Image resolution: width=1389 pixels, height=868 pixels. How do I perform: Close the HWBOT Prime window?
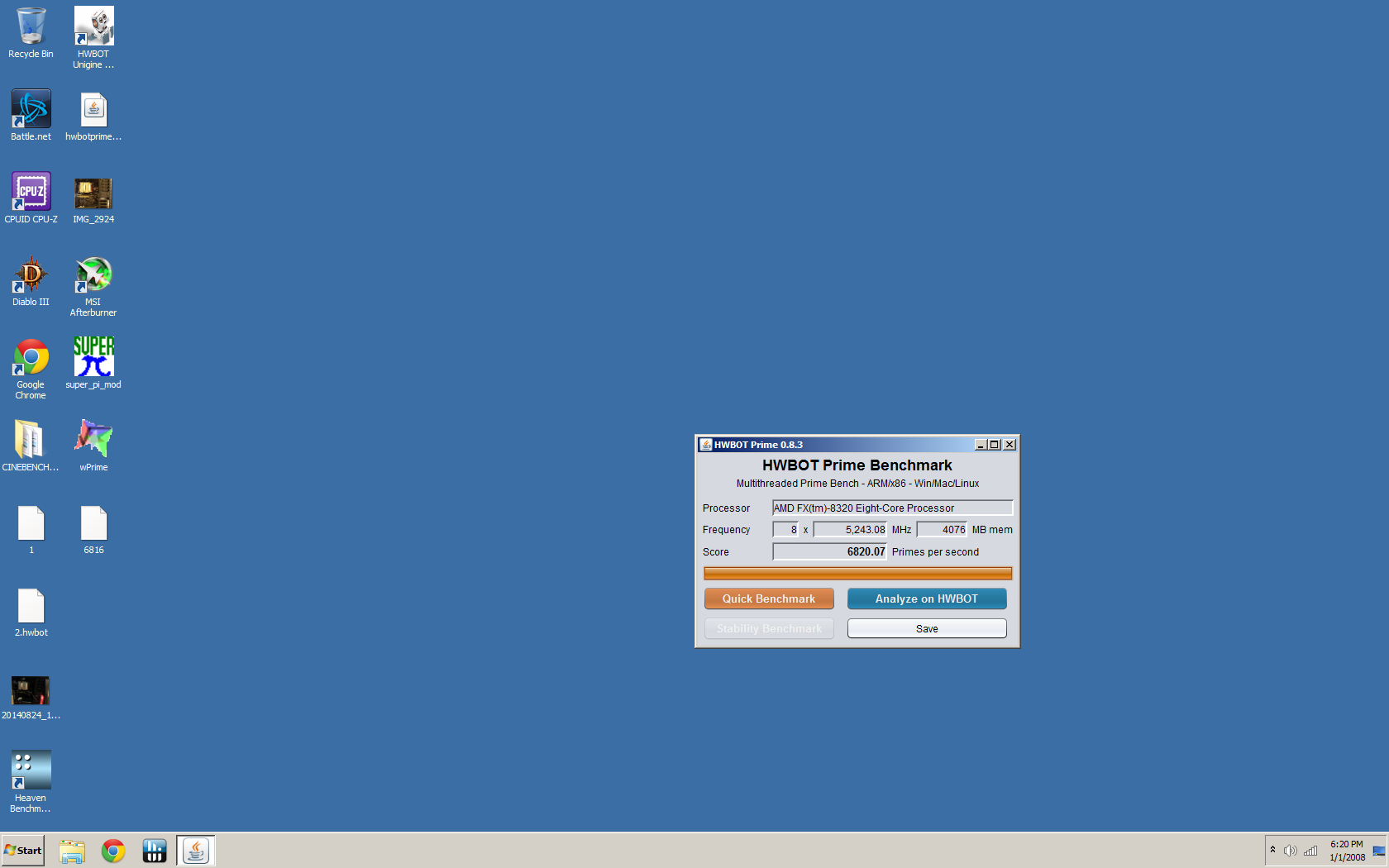click(x=1010, y=445)
